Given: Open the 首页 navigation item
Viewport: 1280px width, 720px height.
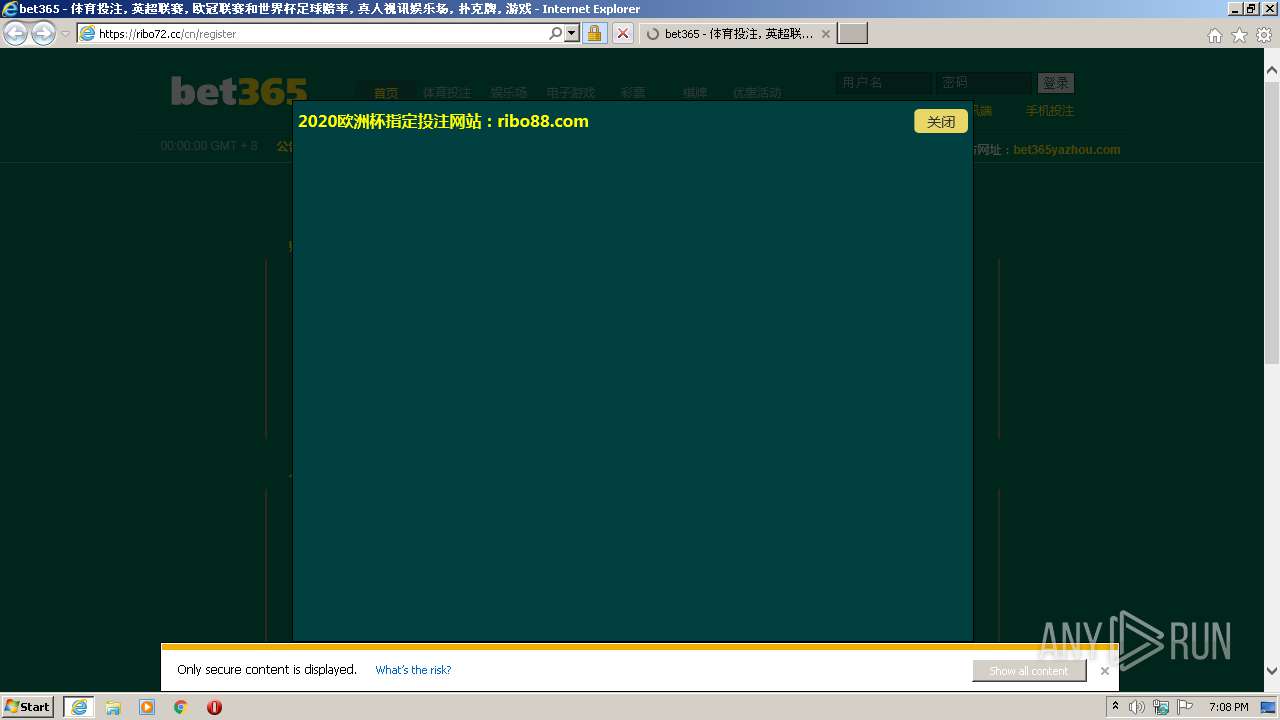Looking at the screenshot, I should (x=386, y=92).
